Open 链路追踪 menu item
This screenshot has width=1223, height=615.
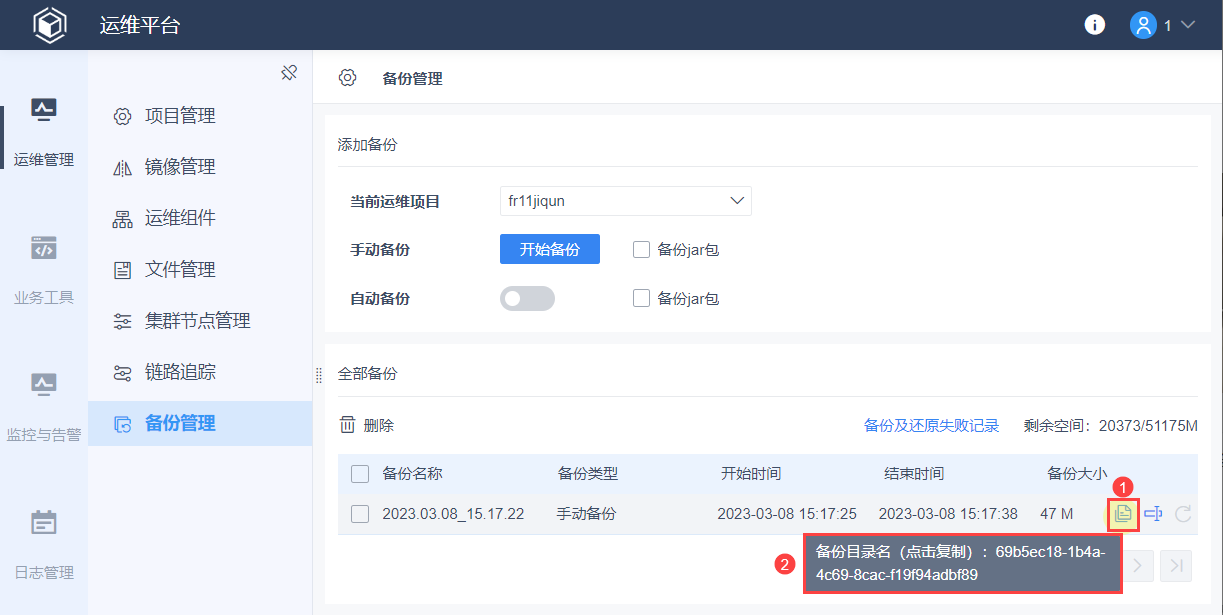click(200, 372)
